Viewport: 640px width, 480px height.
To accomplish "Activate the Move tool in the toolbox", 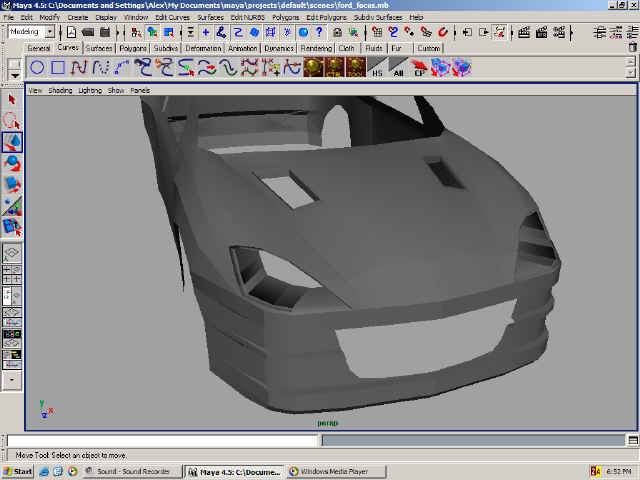I will [x=12, y=142].
